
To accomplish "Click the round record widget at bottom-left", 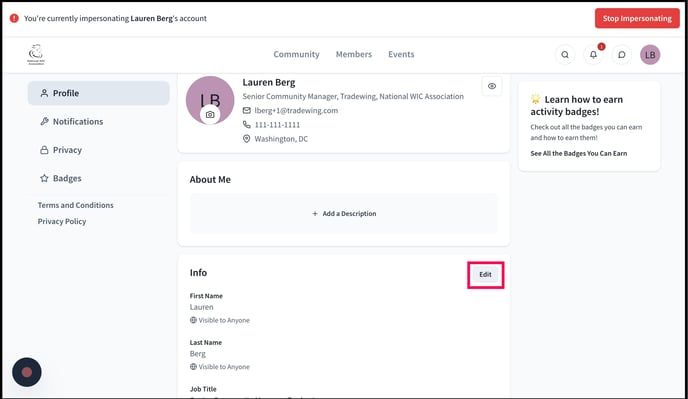I will [27, 372].
